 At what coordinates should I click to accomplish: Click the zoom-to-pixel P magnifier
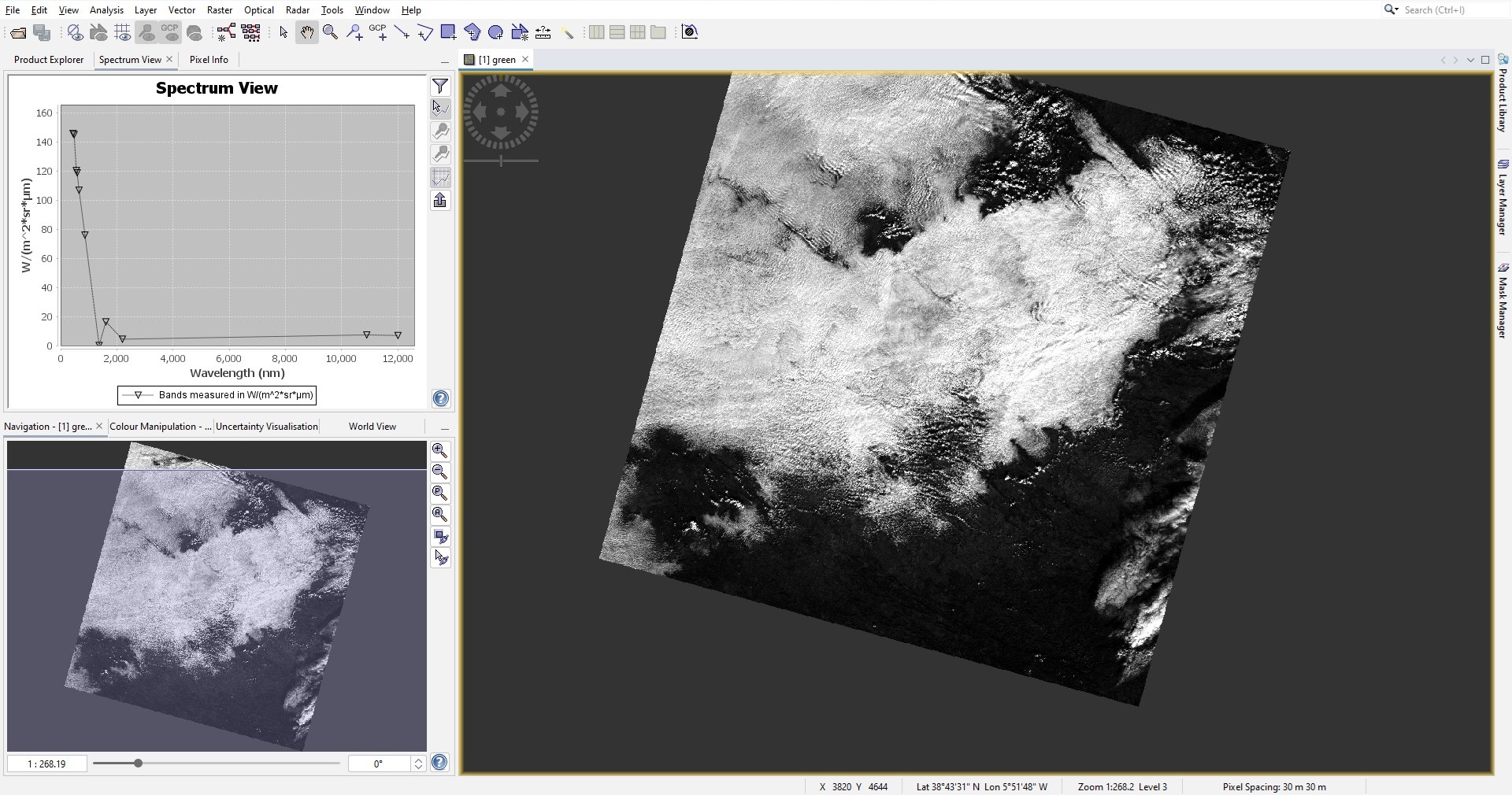440,493
